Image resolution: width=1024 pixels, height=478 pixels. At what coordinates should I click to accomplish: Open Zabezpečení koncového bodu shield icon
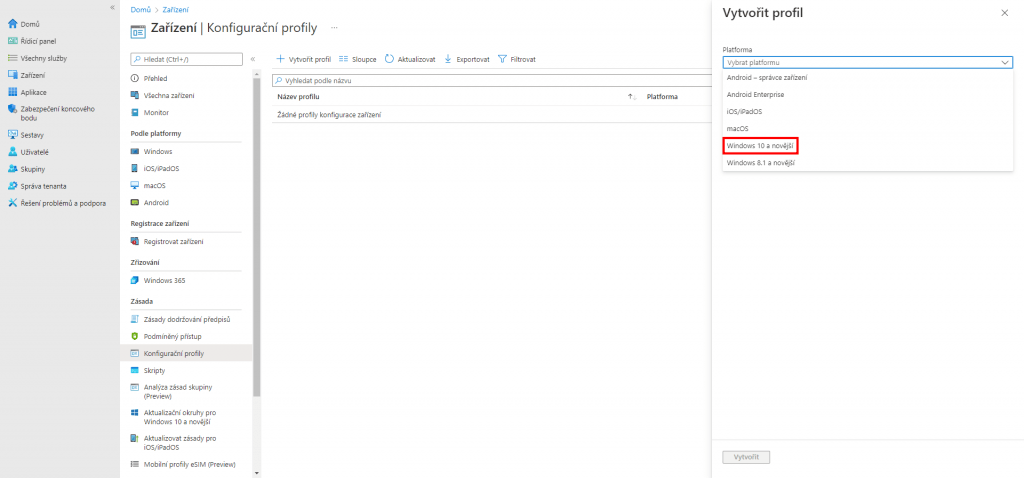[x=13, y=109]
